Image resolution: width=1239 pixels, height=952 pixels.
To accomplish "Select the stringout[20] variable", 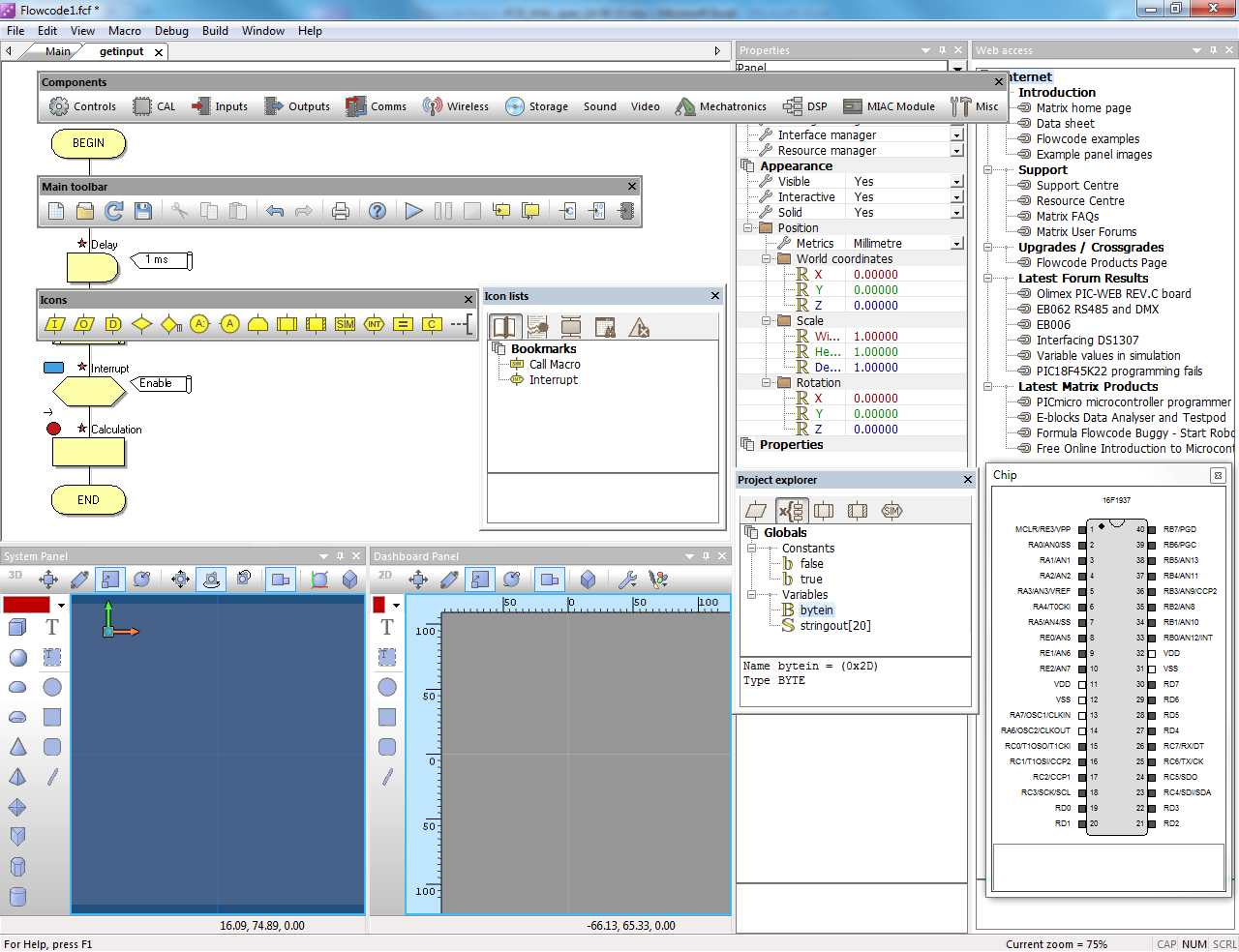I will 834,626.
